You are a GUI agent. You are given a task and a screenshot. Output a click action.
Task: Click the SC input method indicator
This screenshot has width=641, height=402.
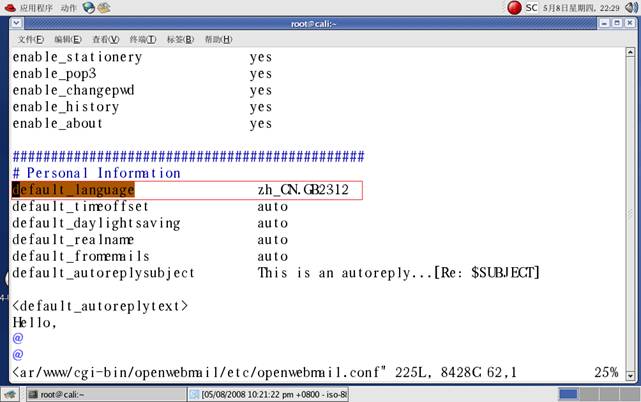(x=532, y=7)
